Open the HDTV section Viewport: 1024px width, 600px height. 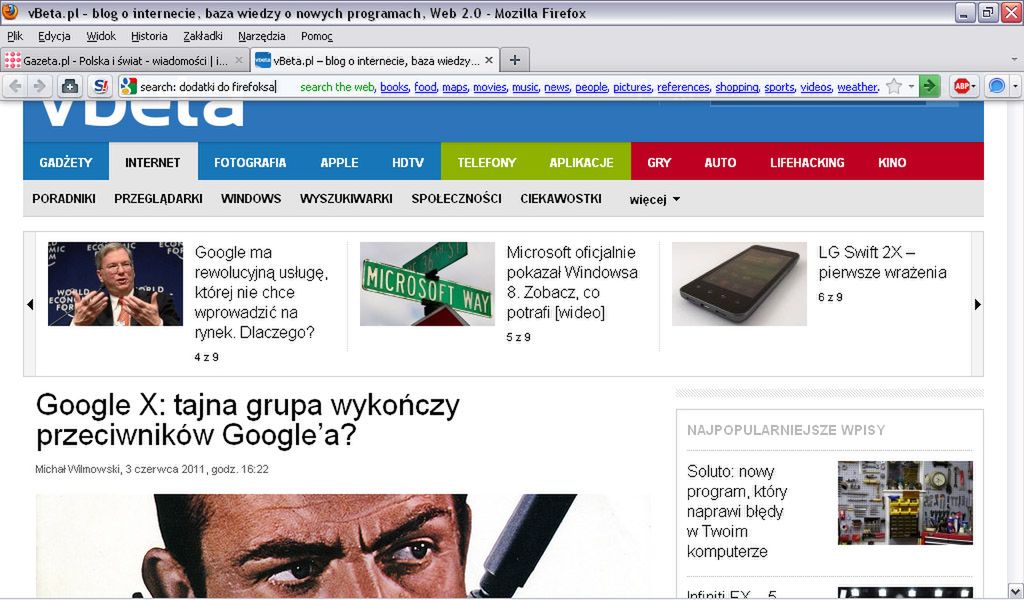408,162
